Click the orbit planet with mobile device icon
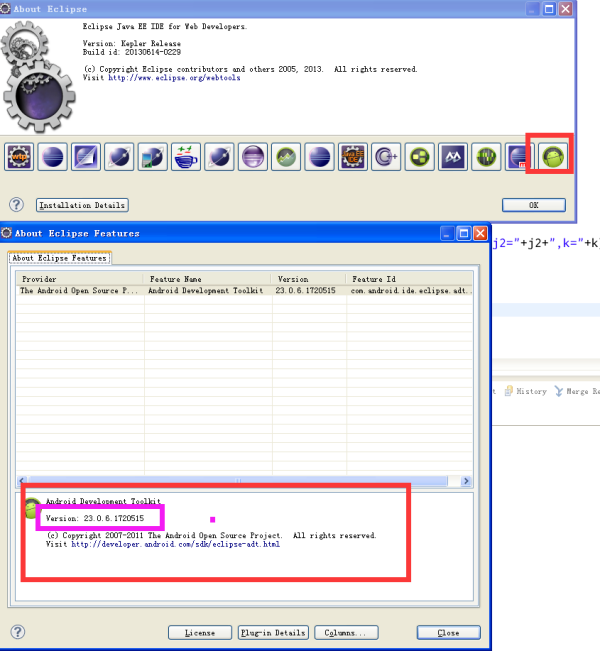 coord(152,157)
